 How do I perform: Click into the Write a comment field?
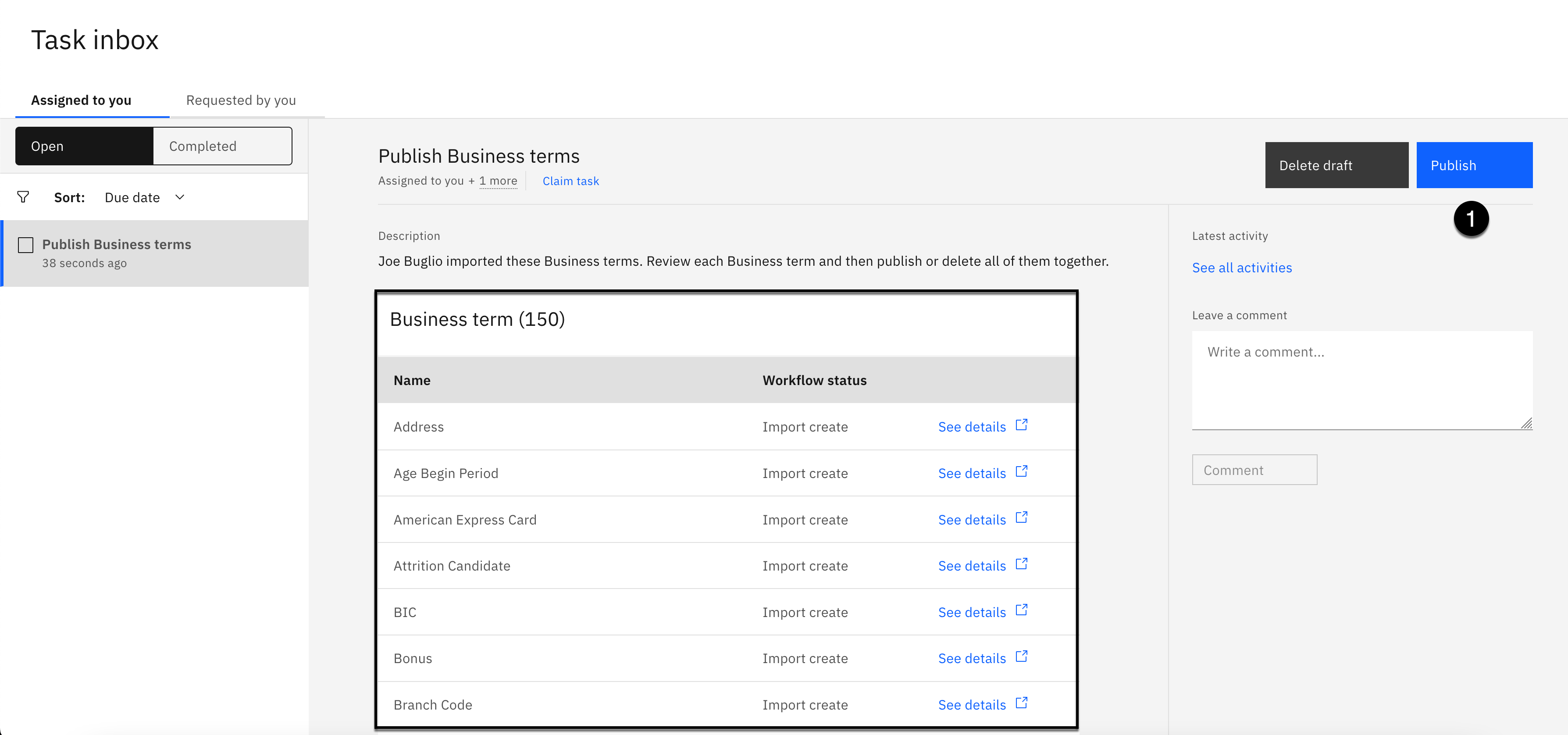[1361, 380]
